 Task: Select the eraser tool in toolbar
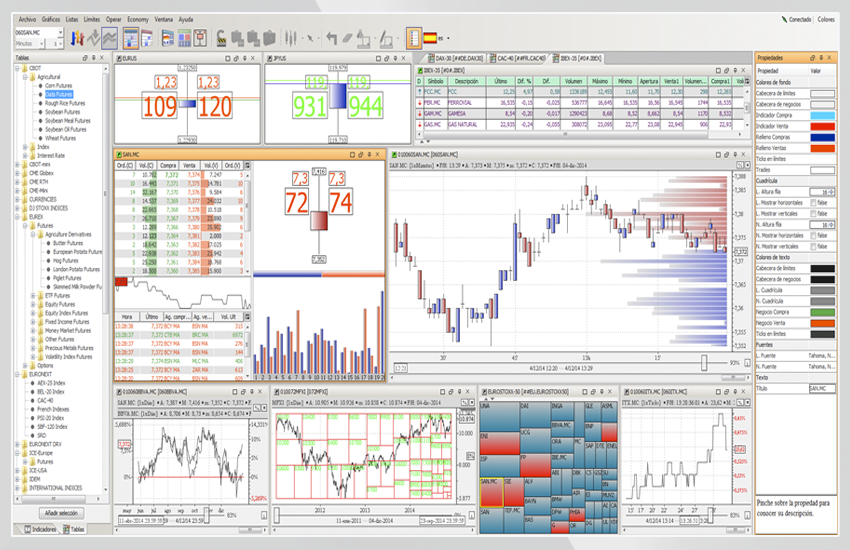click(347, 38)
